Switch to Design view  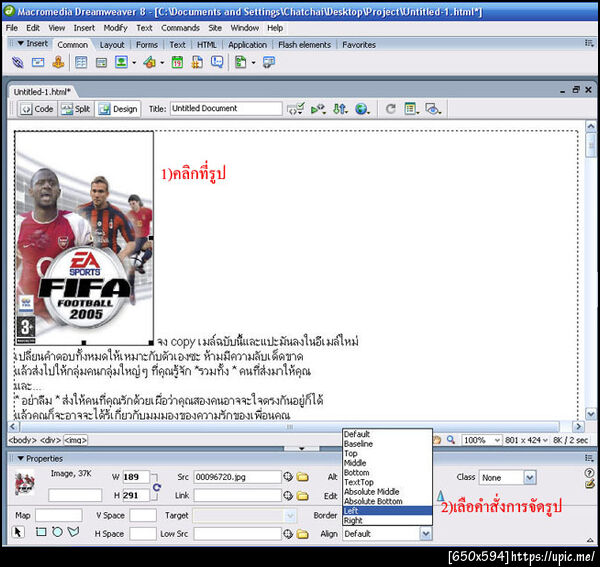click(118, 109)
